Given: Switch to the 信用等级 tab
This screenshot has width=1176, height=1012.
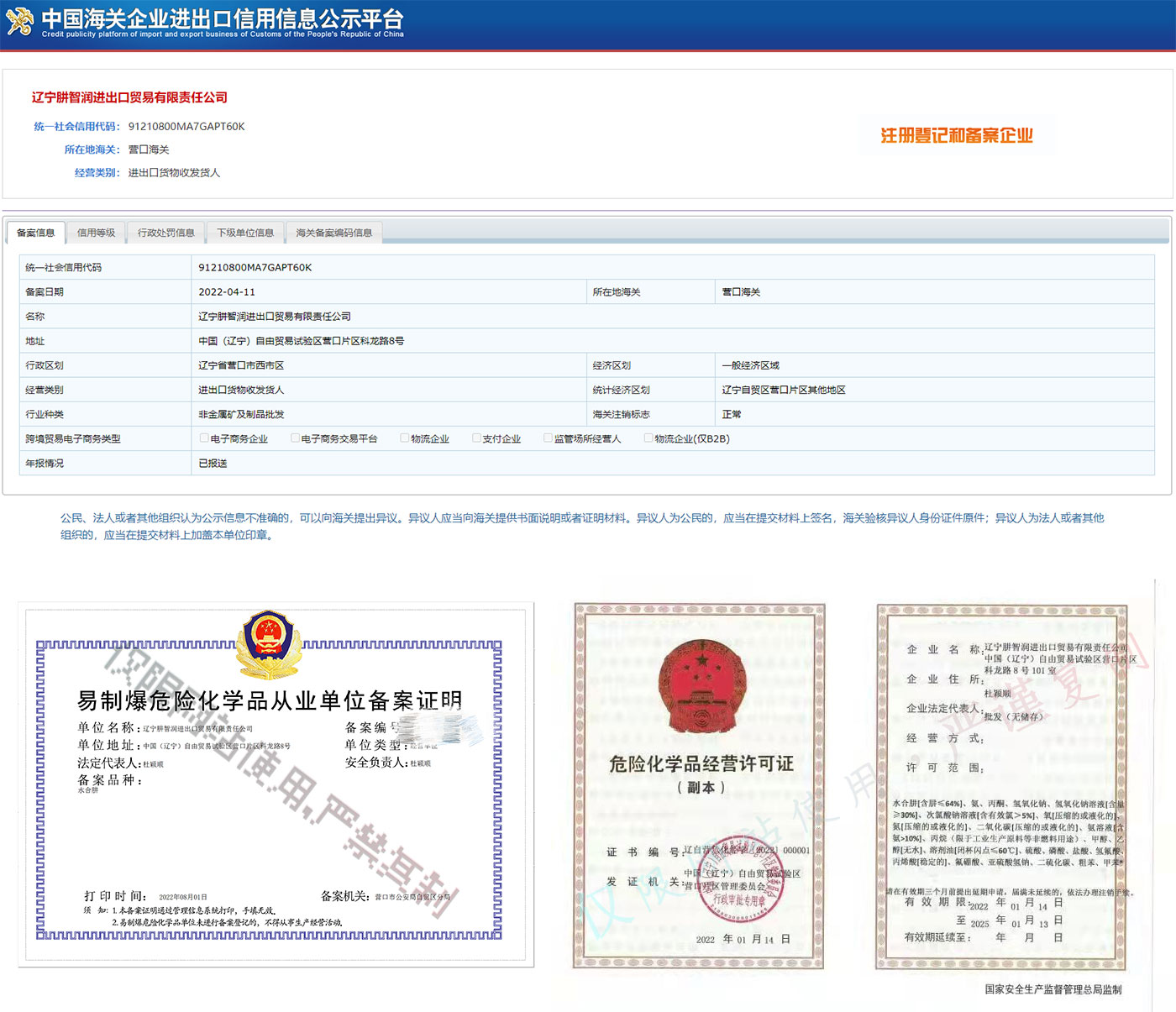Looking at the screenshot, I should [x=96, y=233].
